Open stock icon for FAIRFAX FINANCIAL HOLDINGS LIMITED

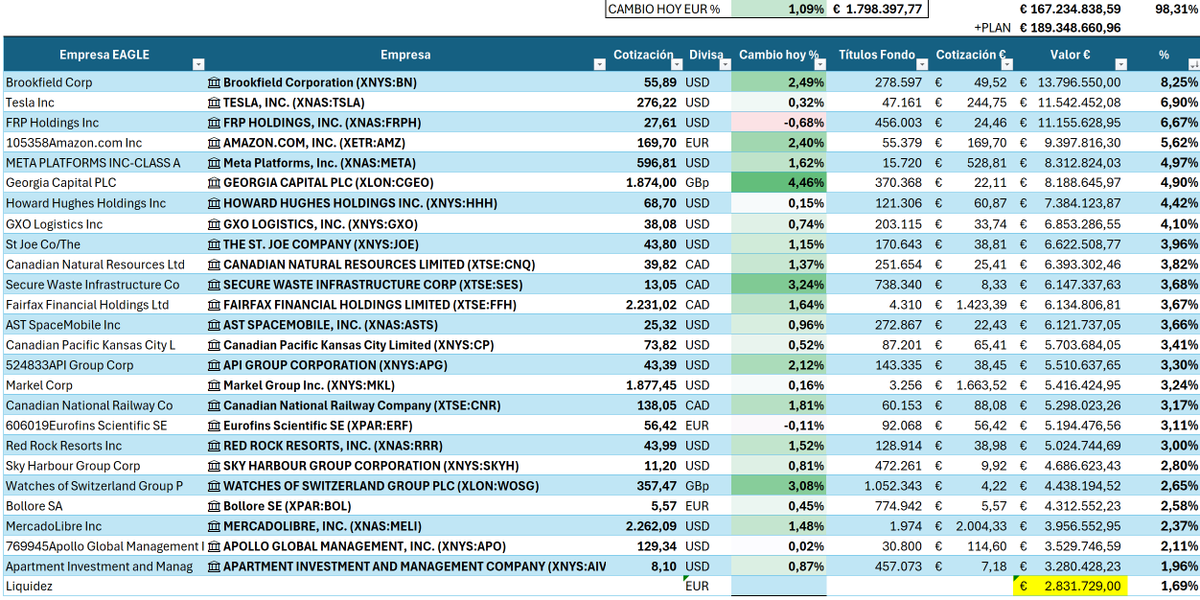214,304
